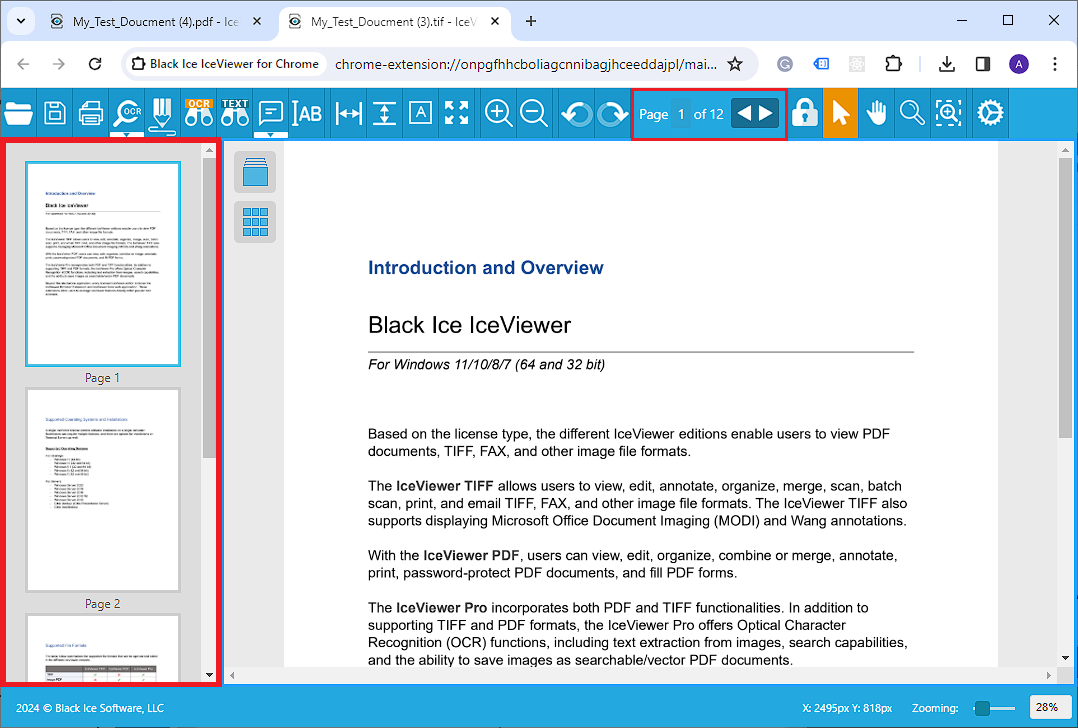Click the 'Introduction and Overview' heading
Screen dimensions: 1078x728
(485, 267)
